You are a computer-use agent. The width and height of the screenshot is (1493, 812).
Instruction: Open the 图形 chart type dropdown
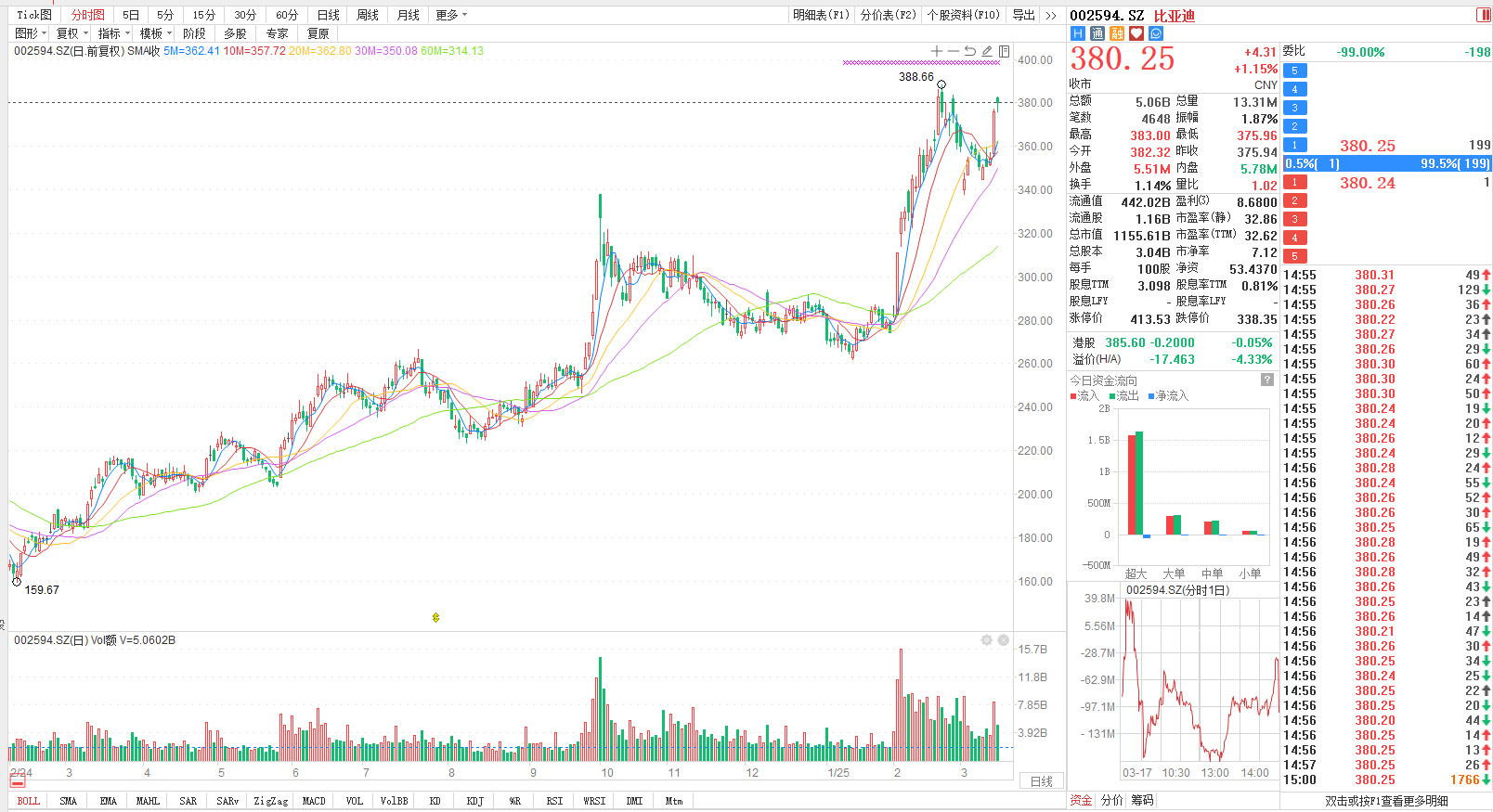(x=31, y=33)
